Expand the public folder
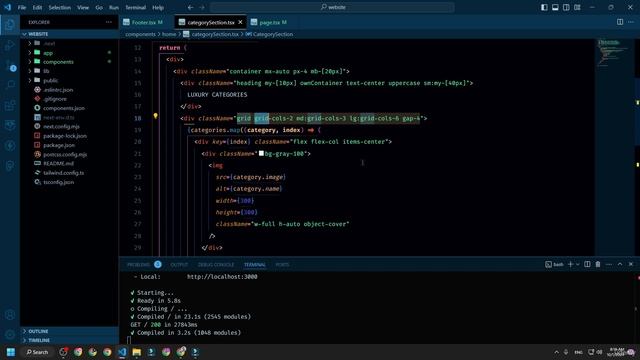640x360 pixels. [69, 80]
